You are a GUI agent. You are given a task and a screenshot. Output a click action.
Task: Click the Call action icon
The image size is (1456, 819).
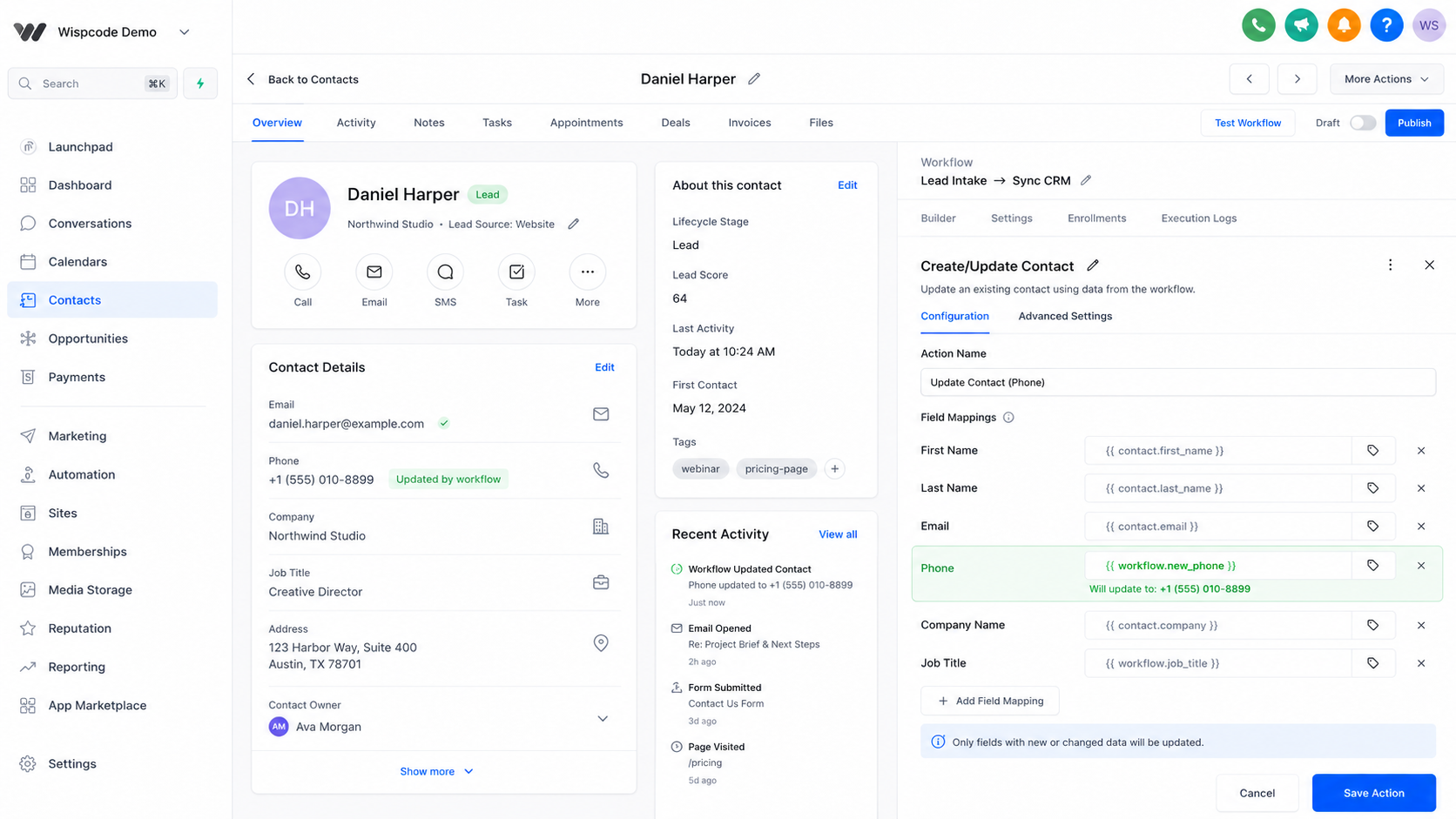(x=302, y=272)
